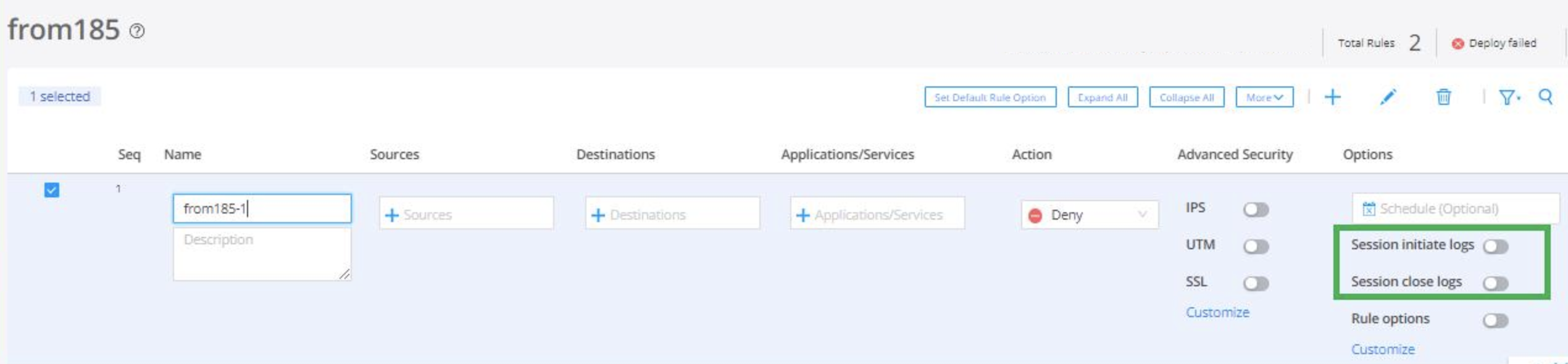Image resolution: width=1568 pixels, height=364 pixels.
Task: Open the Deny action dropdown
Action: pyautogui.click(x=1089, y=215)
